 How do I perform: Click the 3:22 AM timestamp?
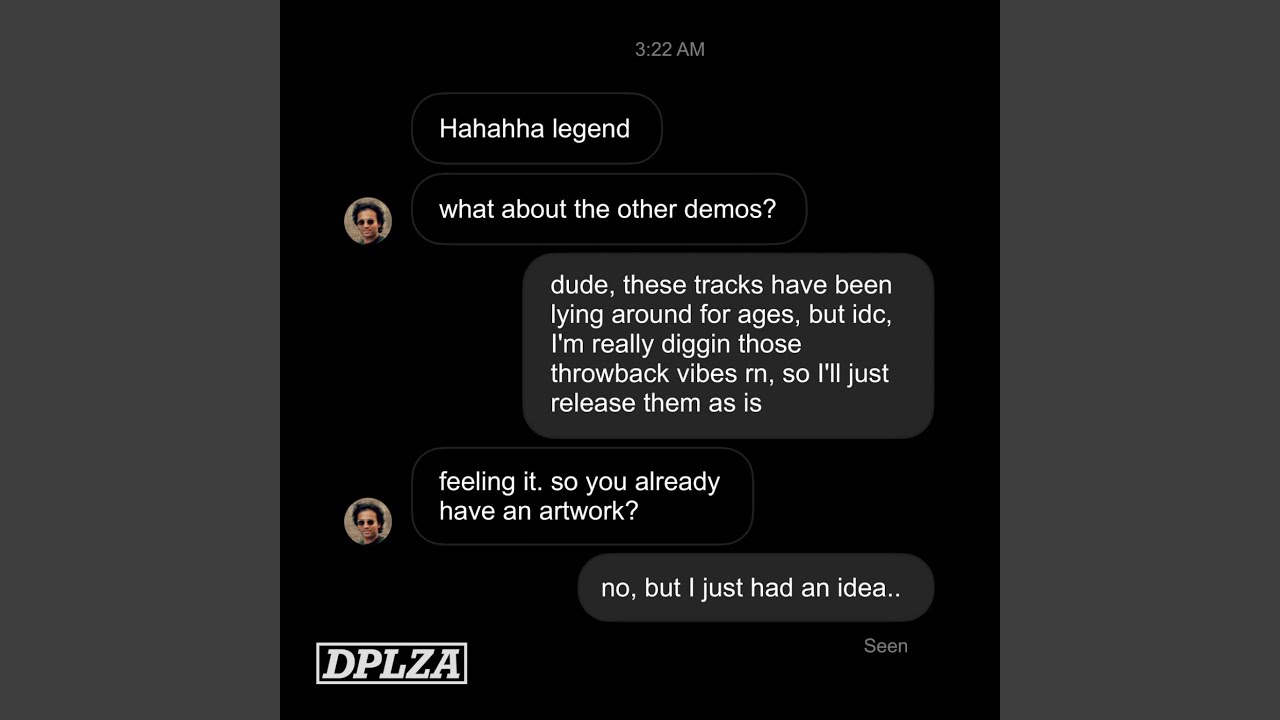tap(670, 49)
